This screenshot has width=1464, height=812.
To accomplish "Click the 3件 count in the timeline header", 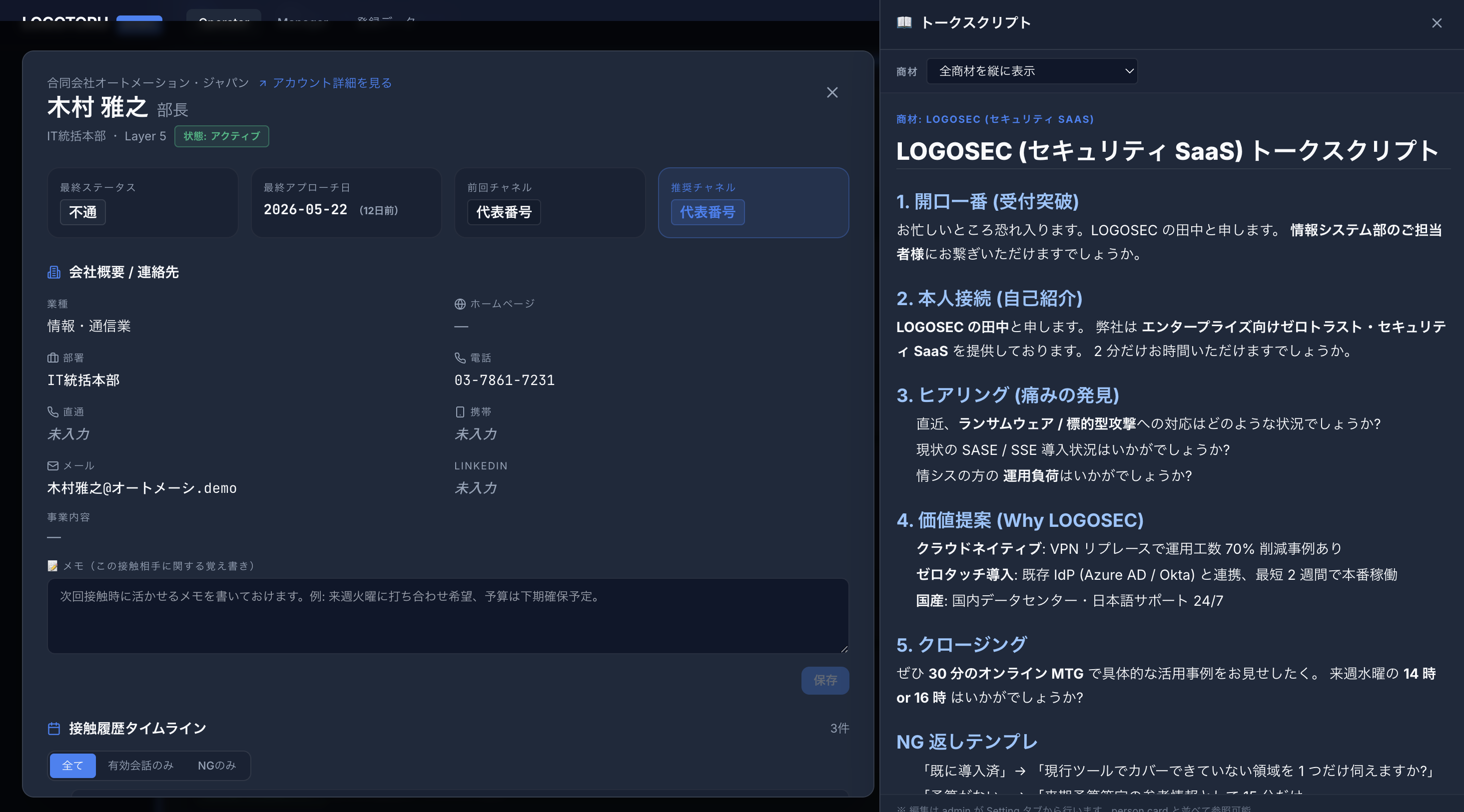I will pyautogui.click(x=839, y=729).
